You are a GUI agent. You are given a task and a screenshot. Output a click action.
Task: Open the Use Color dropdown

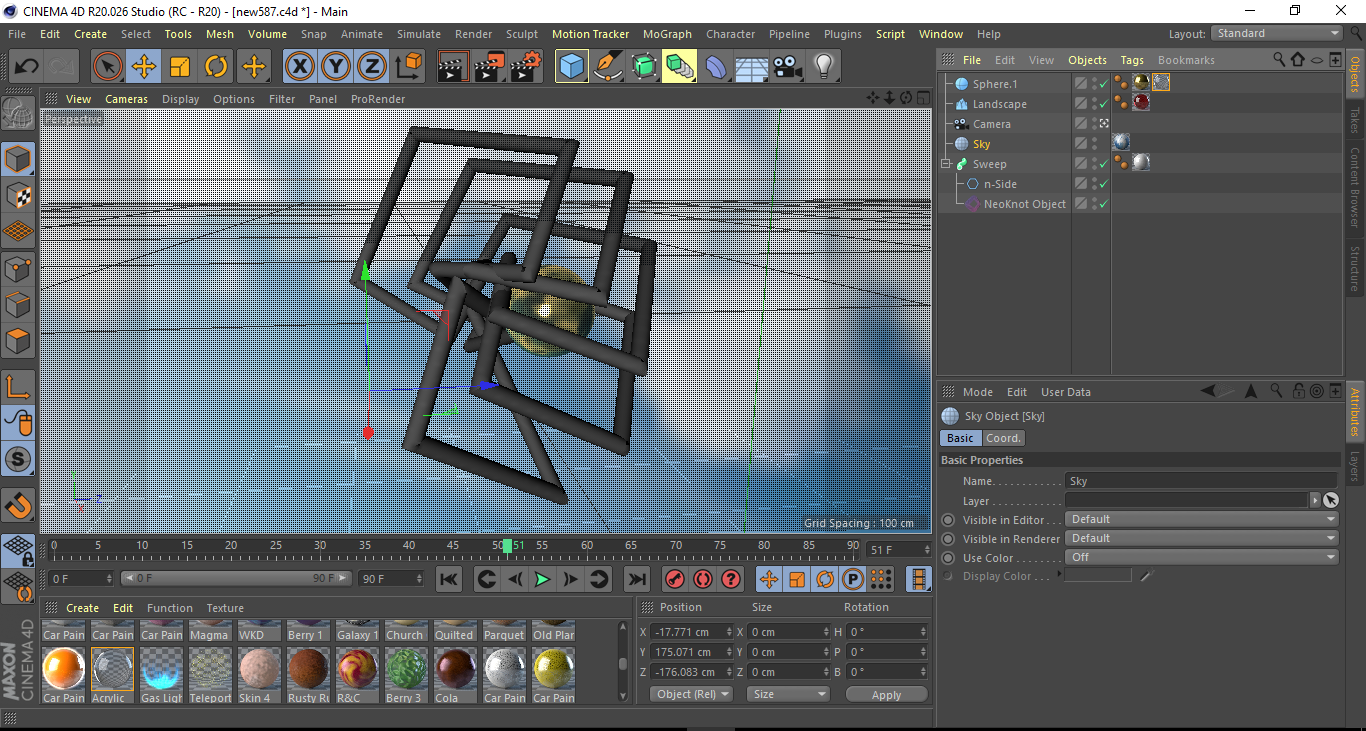coord(1202,557)
